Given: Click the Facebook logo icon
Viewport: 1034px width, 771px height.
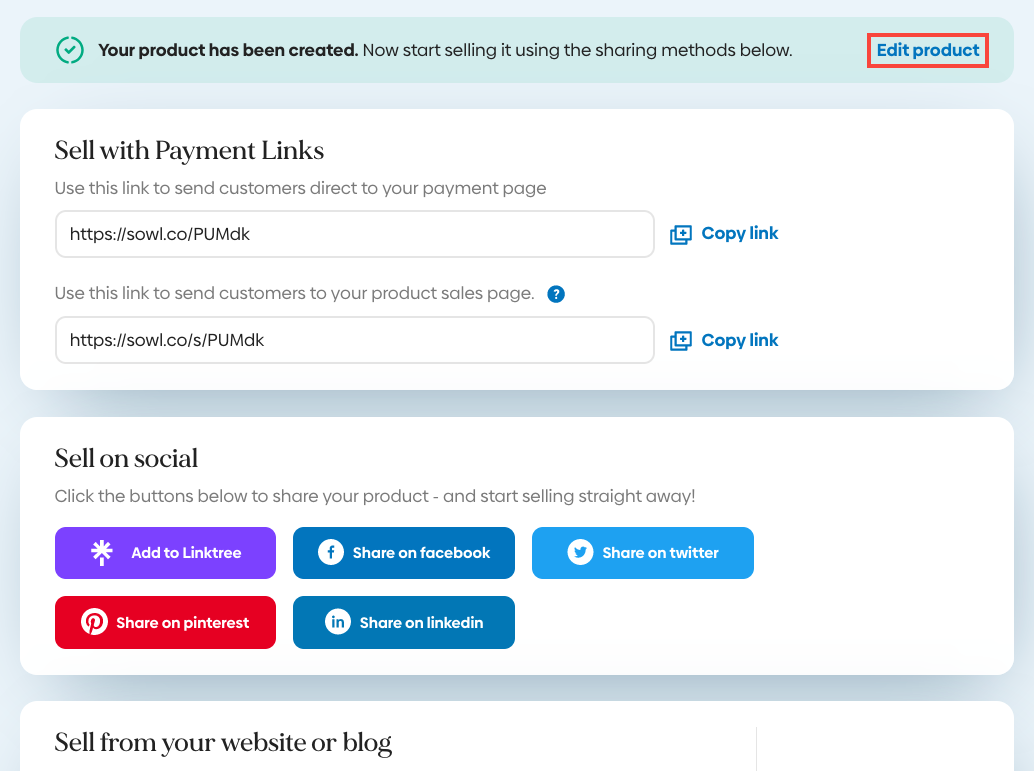Looking at the screenshot, I should (330, 553).
